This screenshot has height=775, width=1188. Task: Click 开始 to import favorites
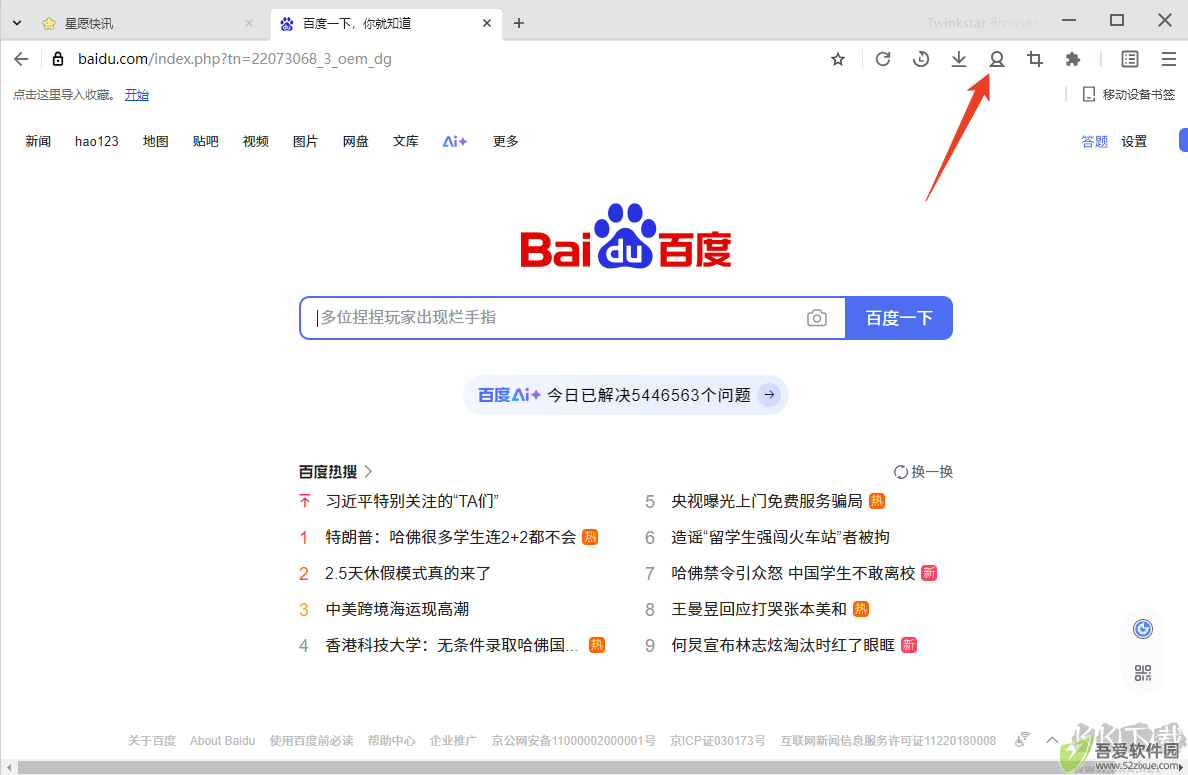pyautogui.click(x=136, y=94)
